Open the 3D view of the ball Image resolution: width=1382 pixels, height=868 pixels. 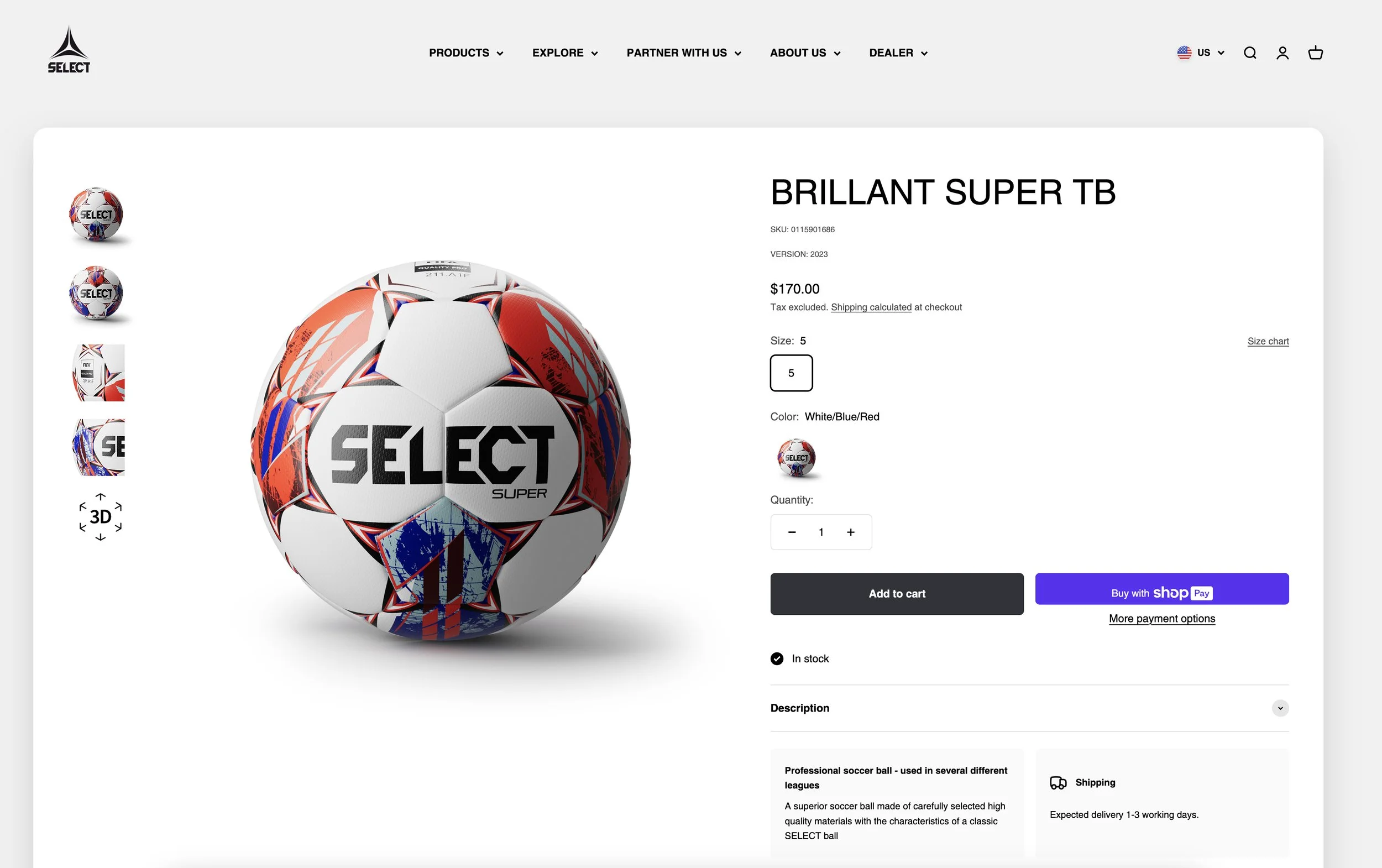[101, 517]
